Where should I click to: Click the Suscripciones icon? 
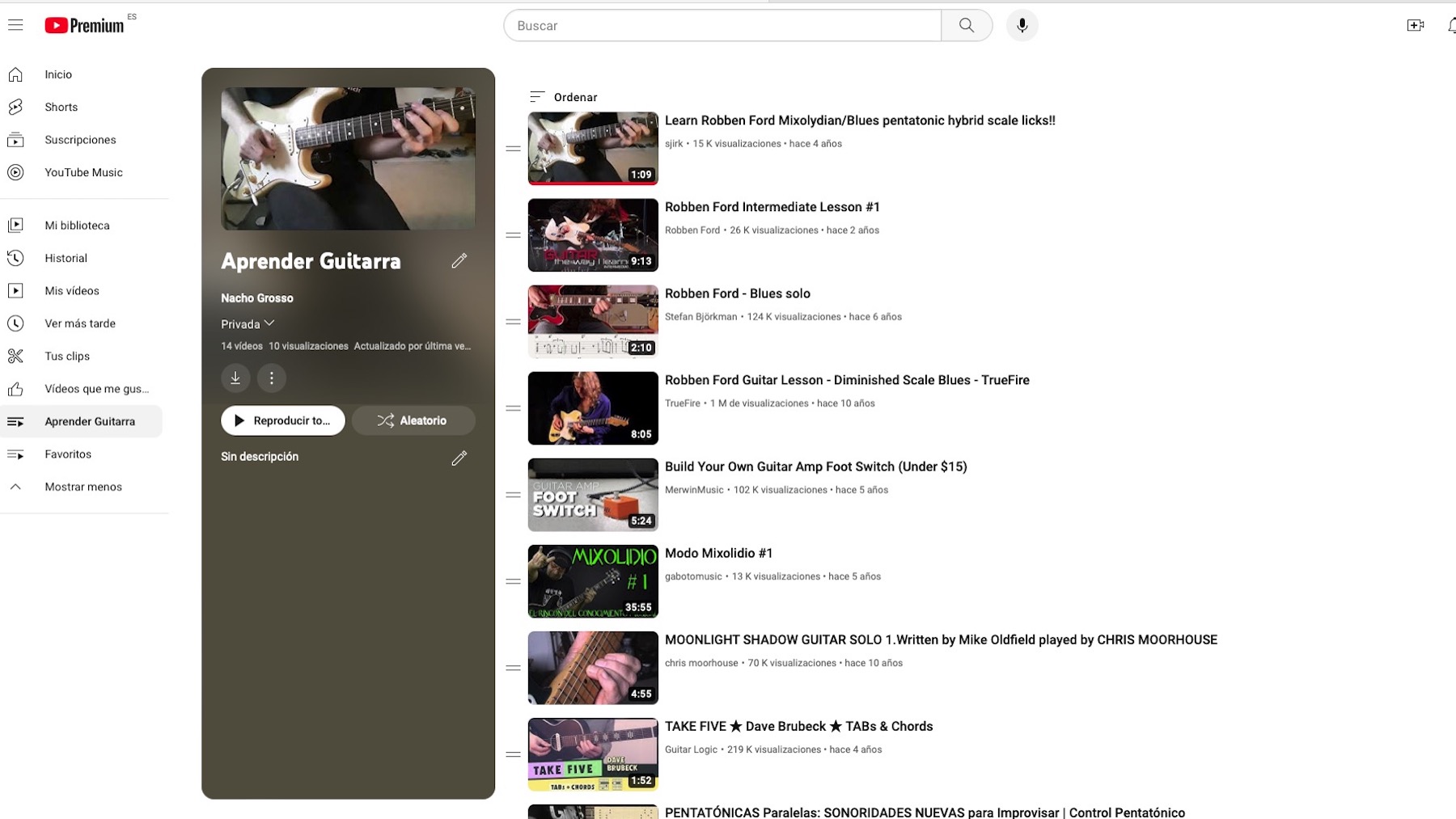pos(15,140)
